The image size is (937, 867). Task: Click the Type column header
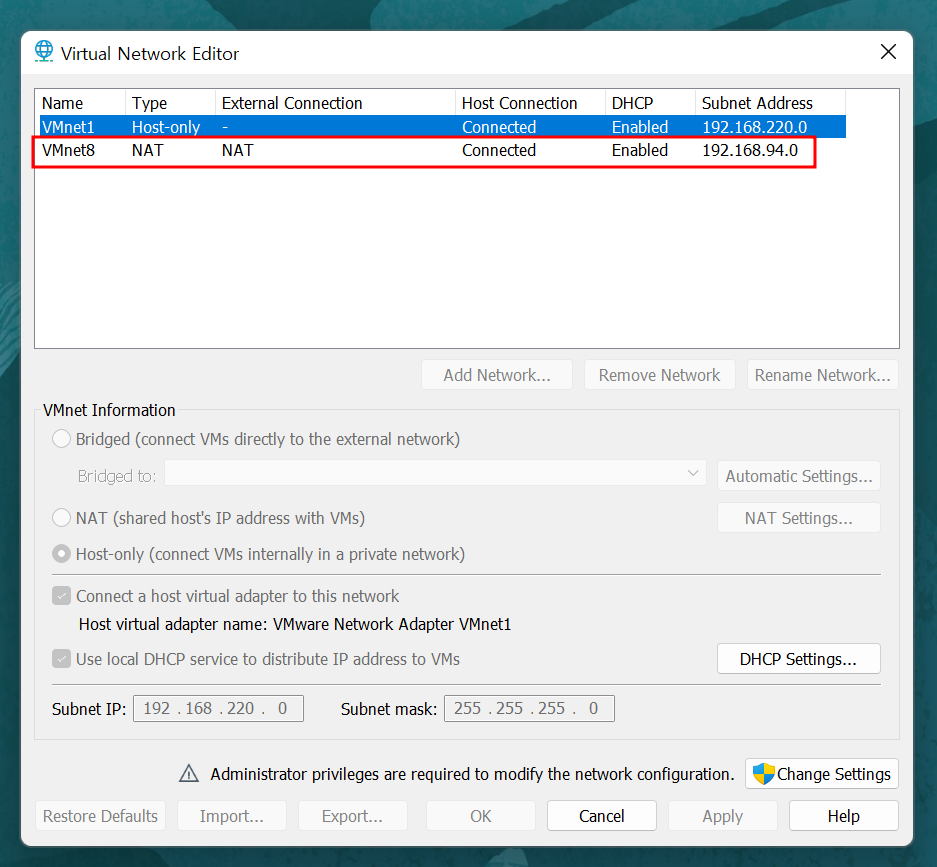point(170,103)
